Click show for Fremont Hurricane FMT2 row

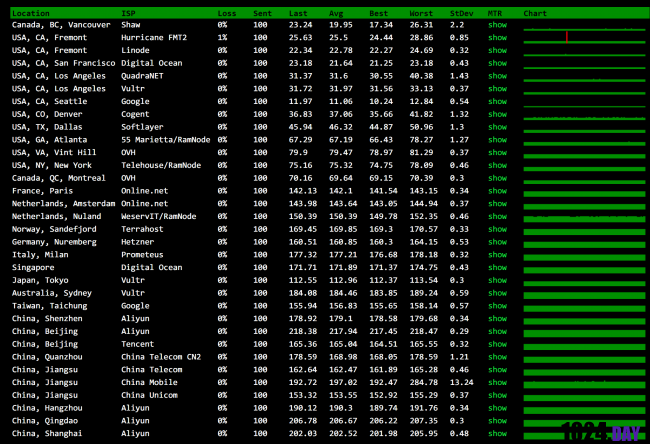[497, 38]
